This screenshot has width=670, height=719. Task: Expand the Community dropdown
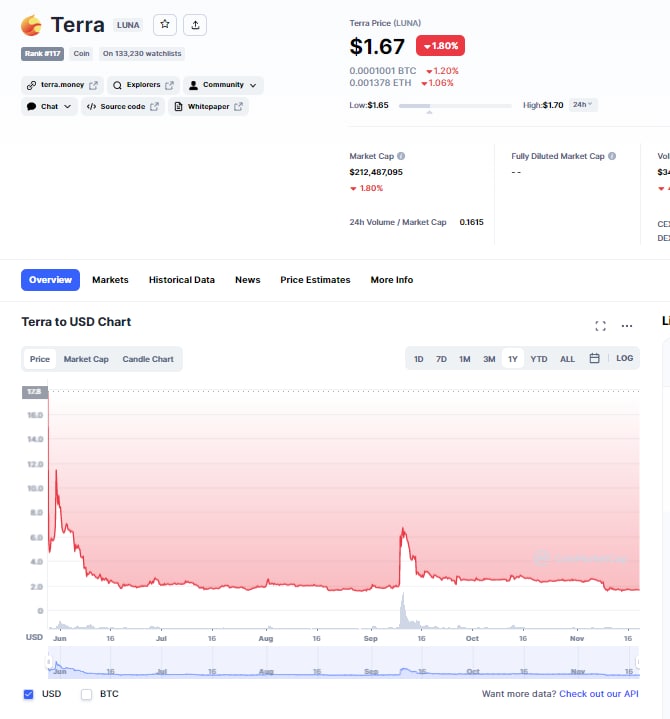point(223,86)
